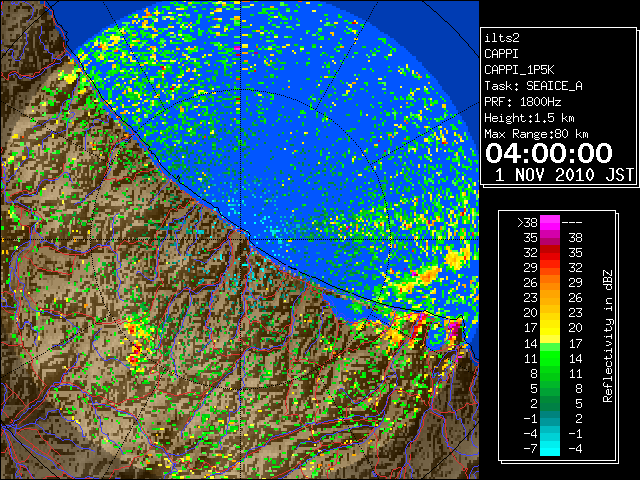Click the yellow legend swatch beside "17" and "20"
The image size is (640, 480).
point(550,328)
